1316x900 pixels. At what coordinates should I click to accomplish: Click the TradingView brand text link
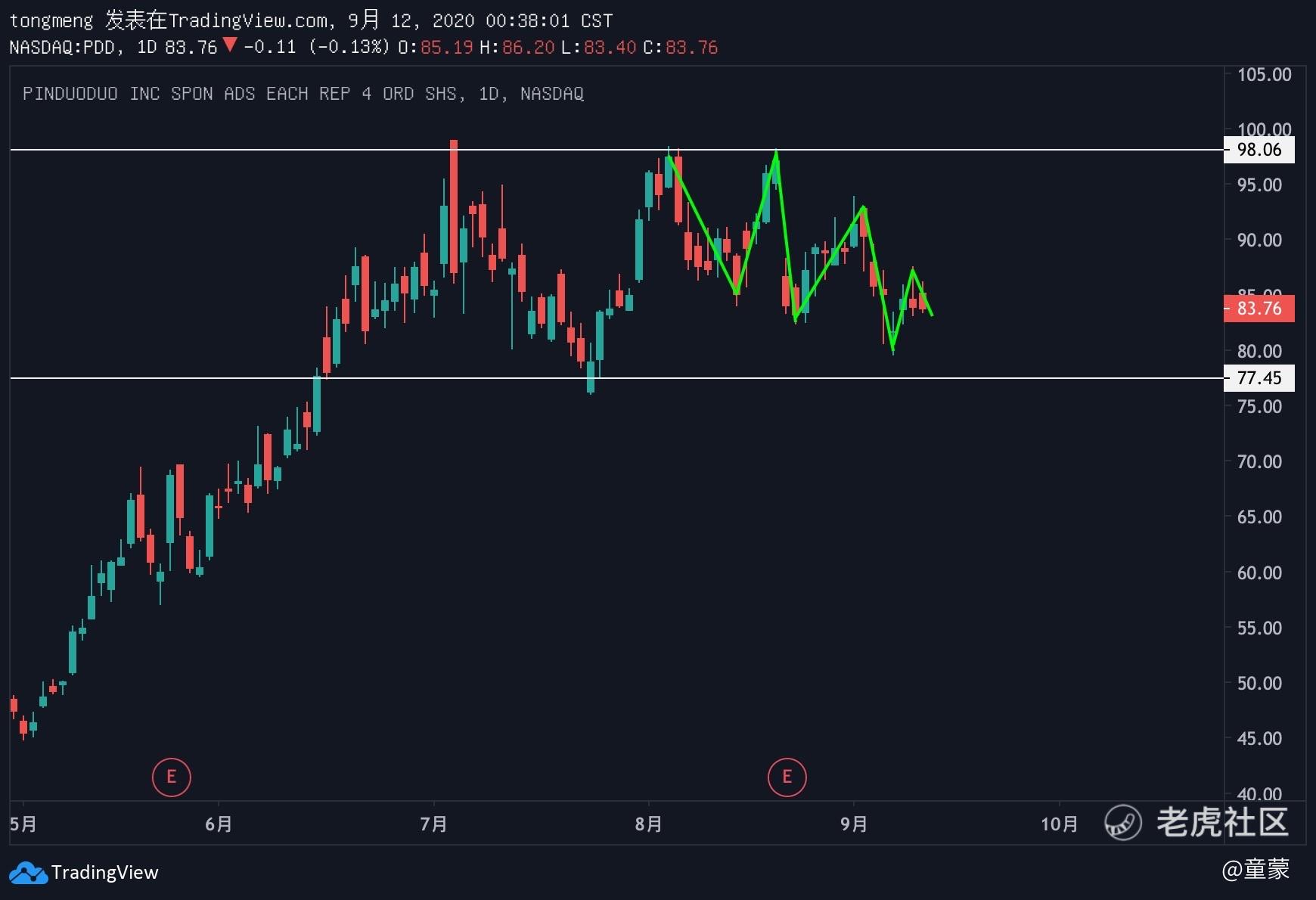[104, 873]
